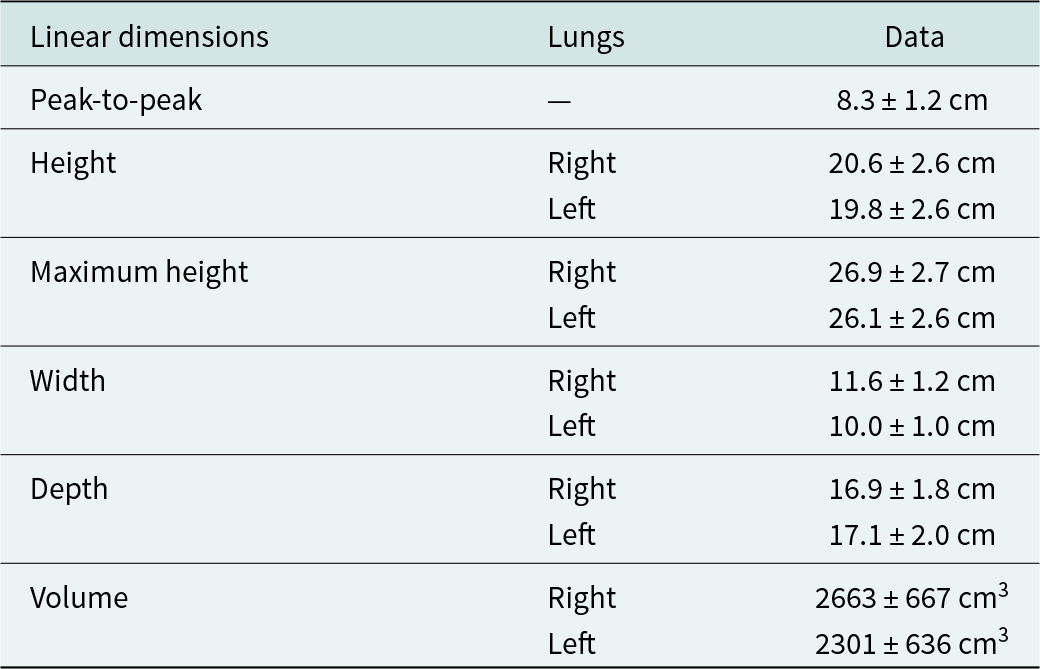
Task: Click the 26.9 ± 2.7 cm value
Action: [912, 273]
